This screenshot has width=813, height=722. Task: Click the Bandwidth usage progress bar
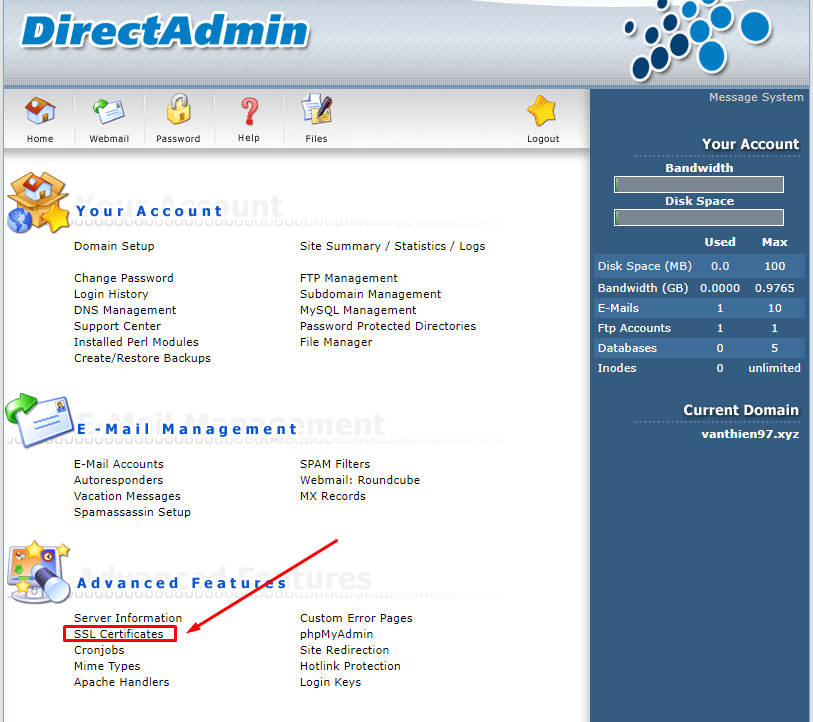[698, 184]
